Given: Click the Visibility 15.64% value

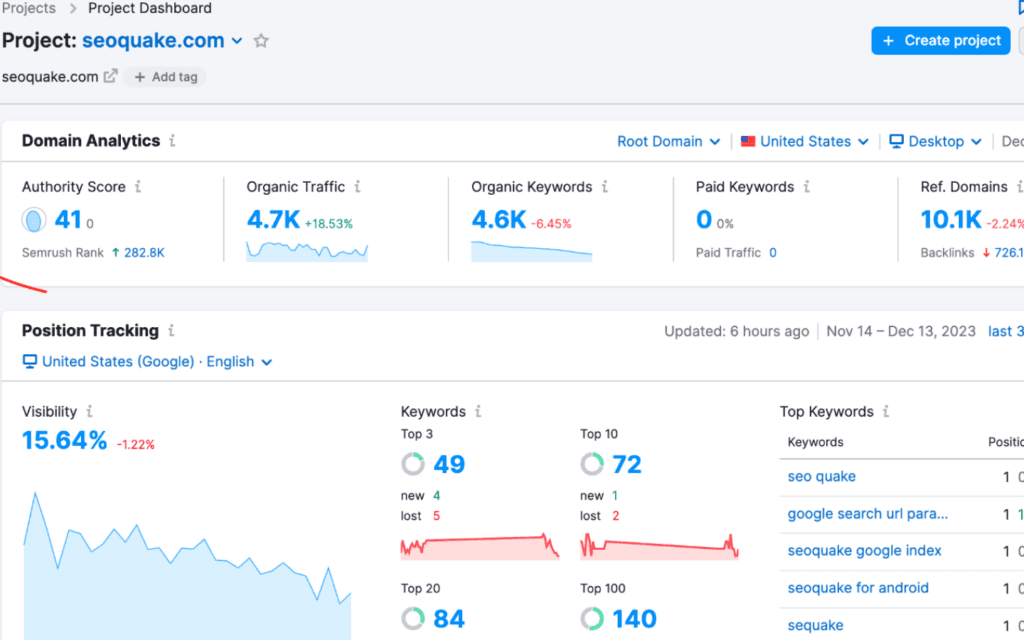Looking at the screenshot, I should (x=65, y=440).
